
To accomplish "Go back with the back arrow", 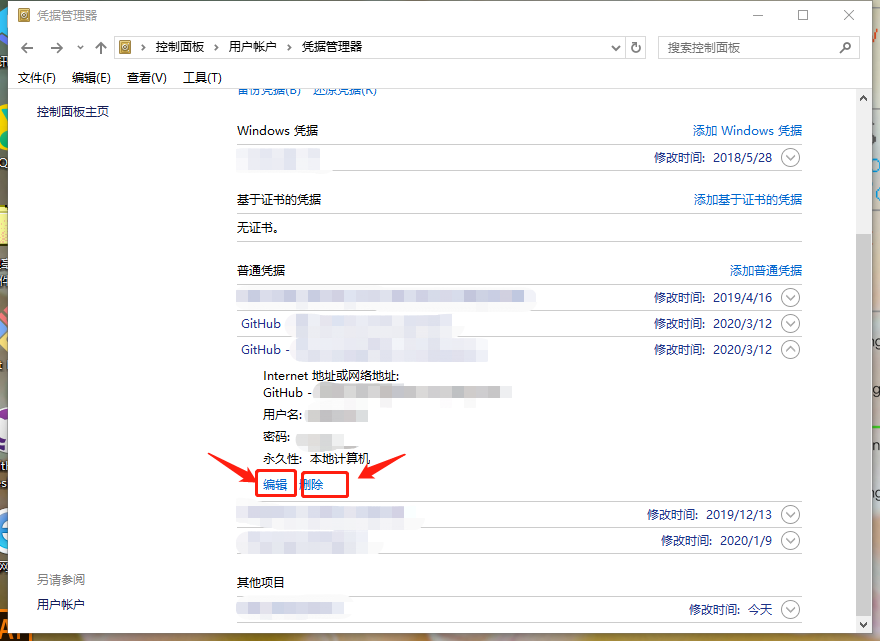I will (27, 48).
